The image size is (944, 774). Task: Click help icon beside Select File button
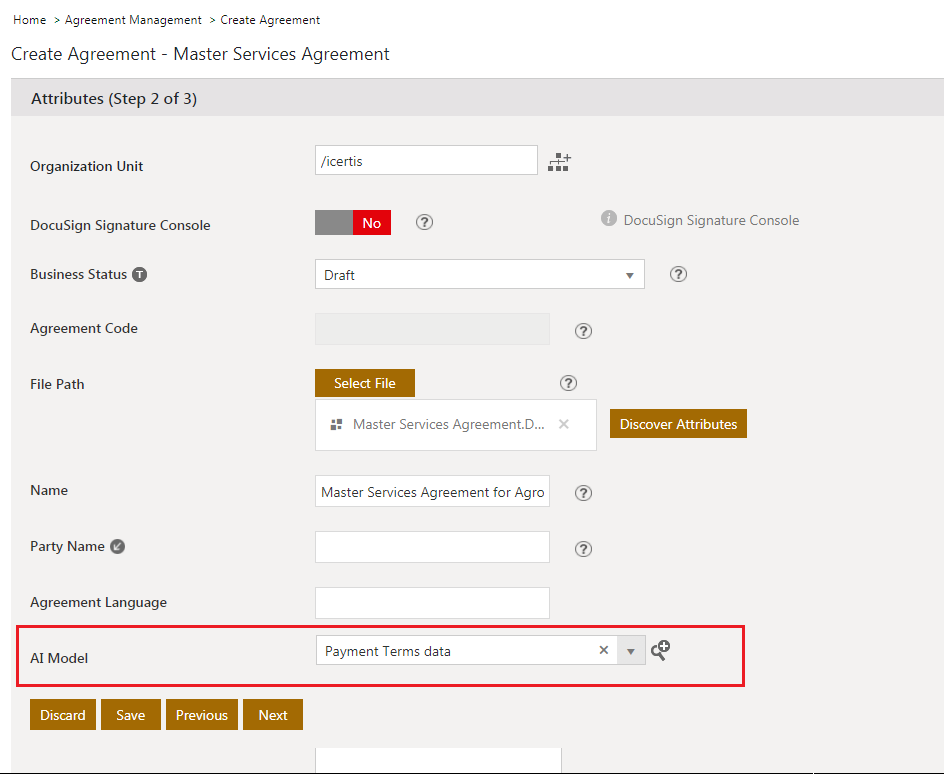[x=569, y=383]
